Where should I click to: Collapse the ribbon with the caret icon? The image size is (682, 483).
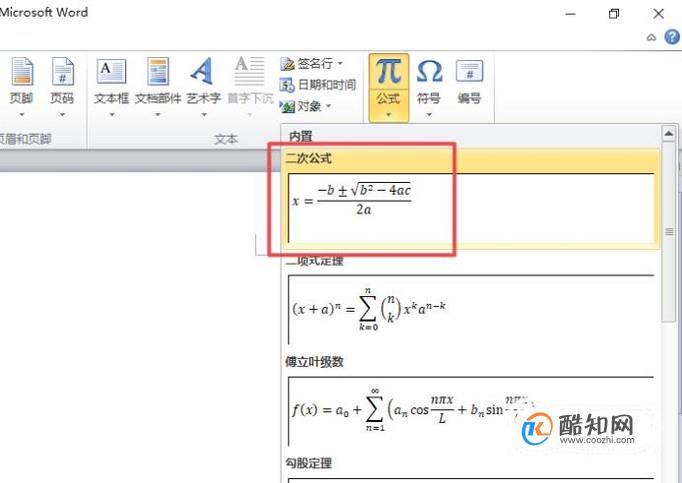pos(651,37)
